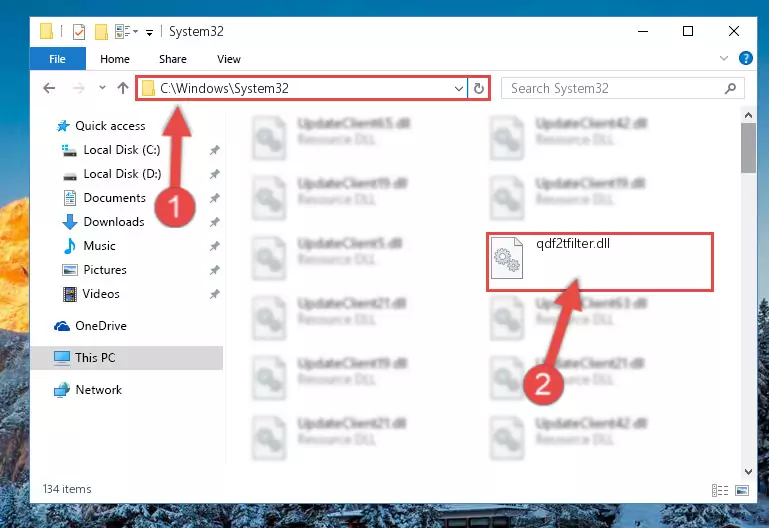Click the 134 items status text
769x528 pixels.
click(x=67, y=489)
